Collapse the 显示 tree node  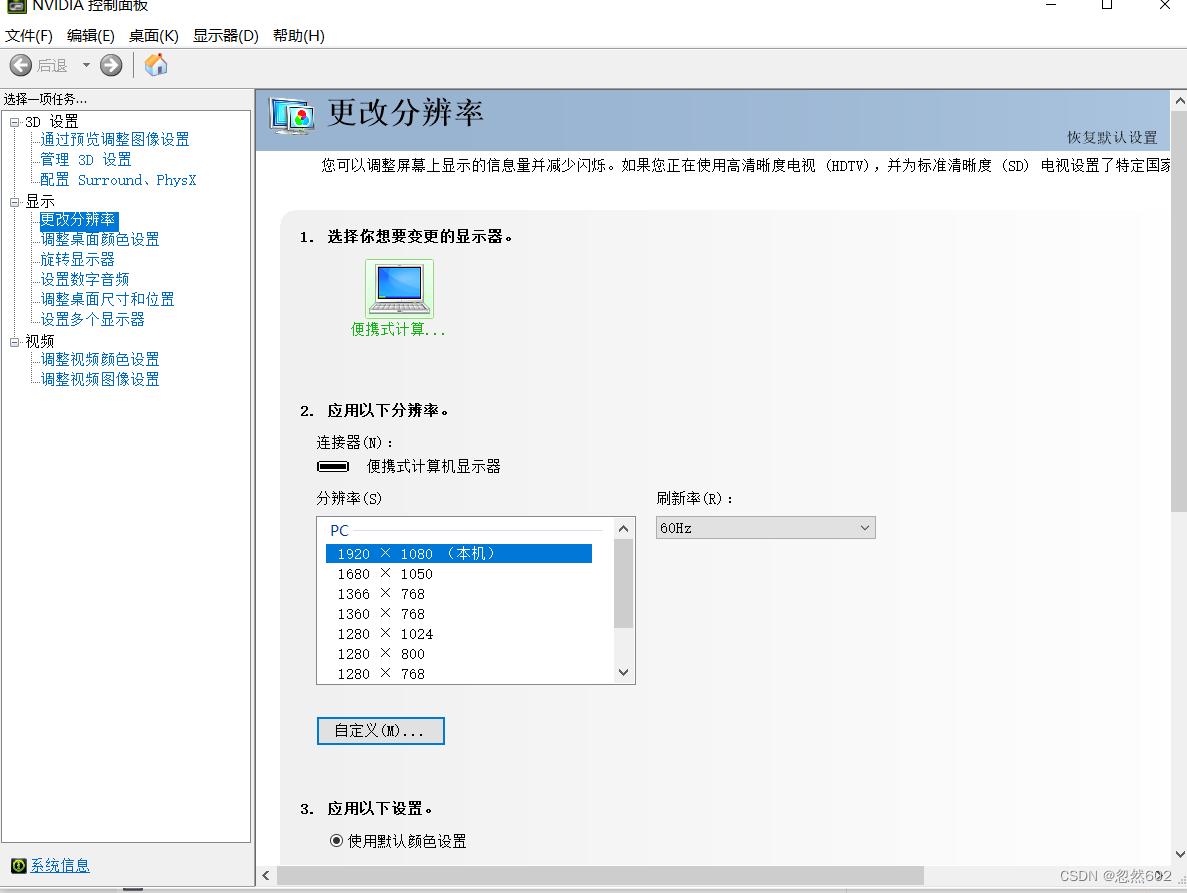[x=14, y=202]
